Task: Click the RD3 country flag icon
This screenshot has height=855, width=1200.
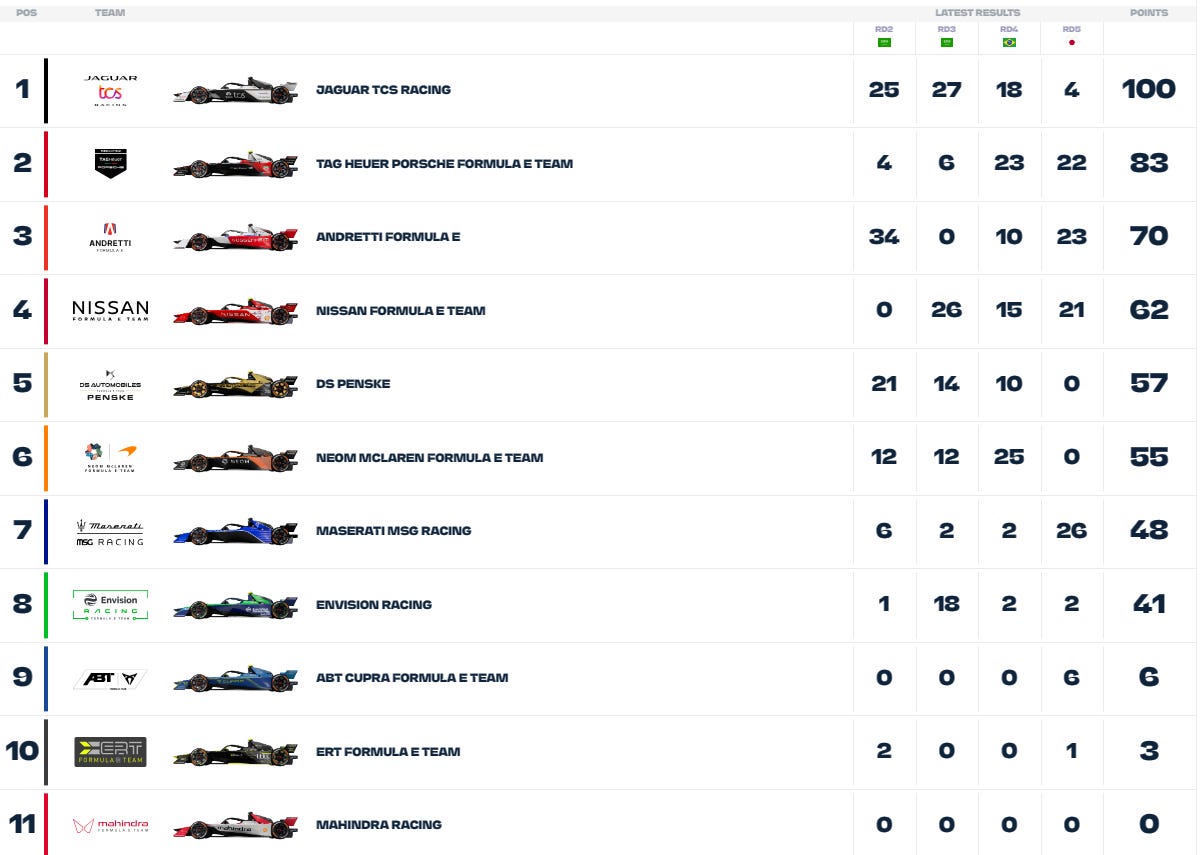Action: point(946,43)
